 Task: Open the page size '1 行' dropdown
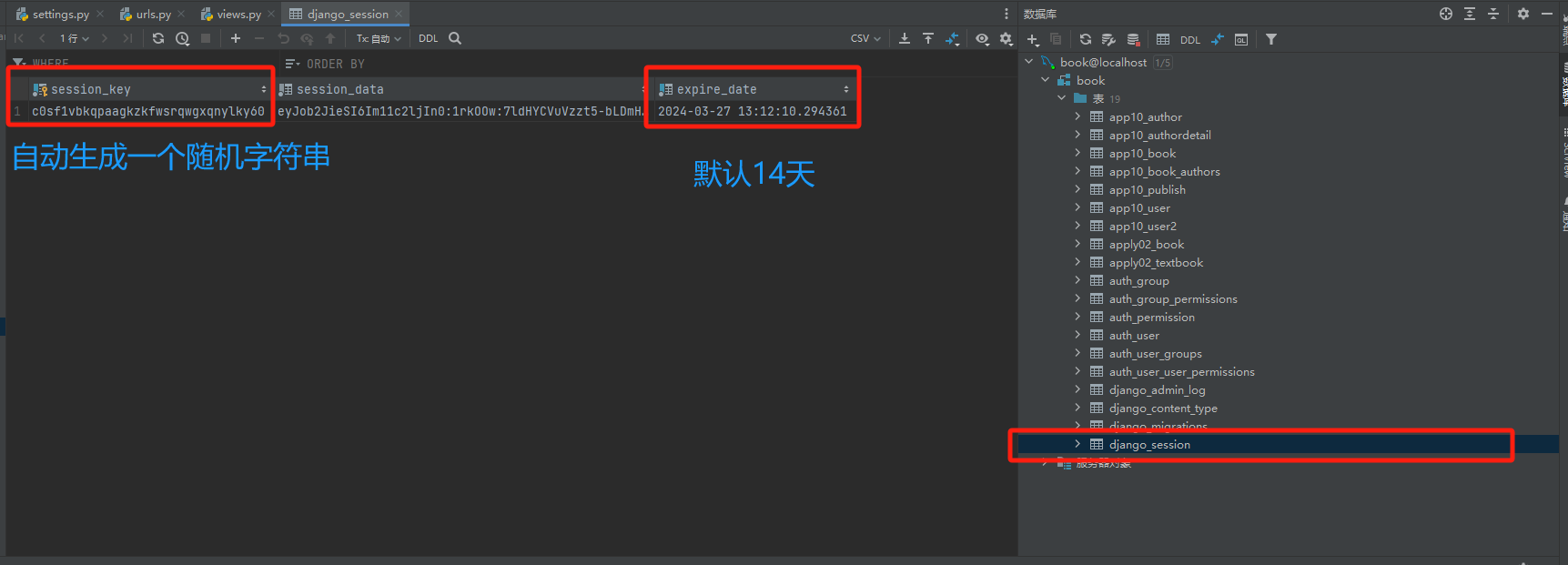(x=75, y=38)
